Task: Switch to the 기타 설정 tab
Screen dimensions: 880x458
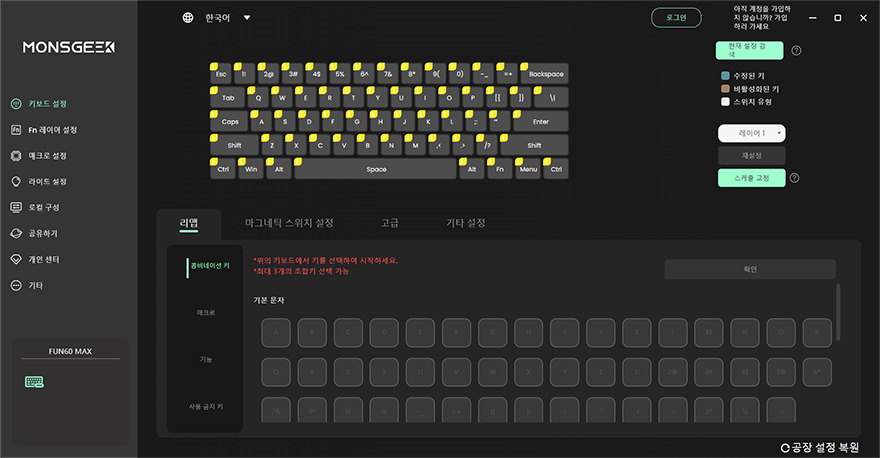Action: [x=466, y=223]
